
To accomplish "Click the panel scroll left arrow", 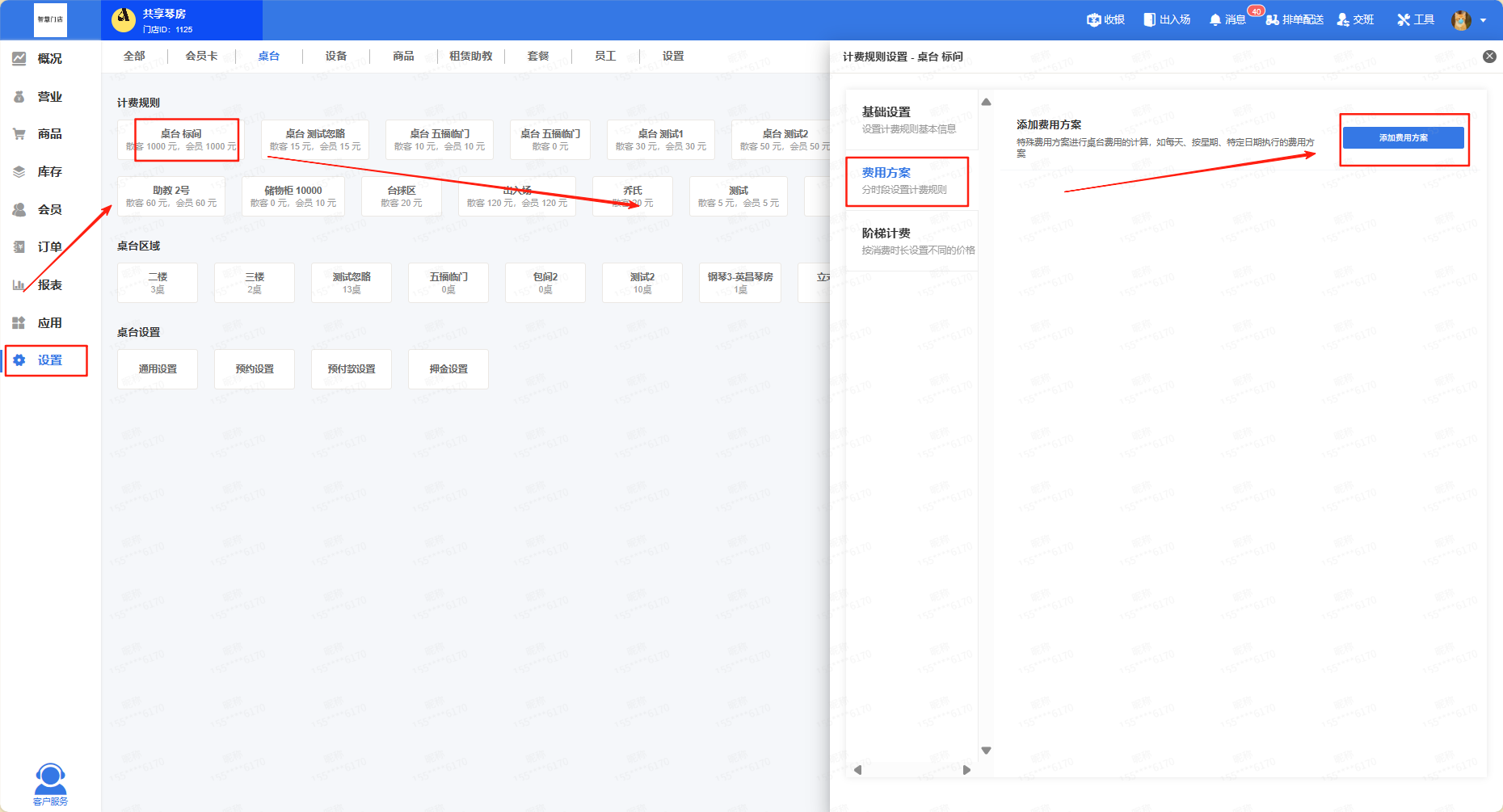I will tap(857, 770).
